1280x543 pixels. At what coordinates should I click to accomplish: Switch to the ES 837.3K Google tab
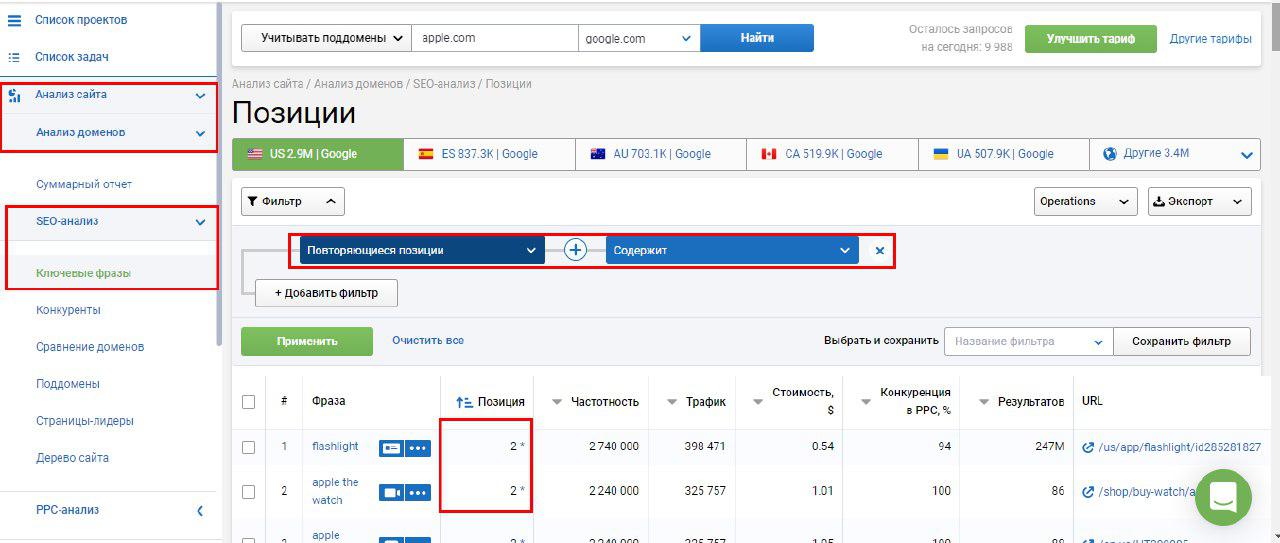point(490,154)
